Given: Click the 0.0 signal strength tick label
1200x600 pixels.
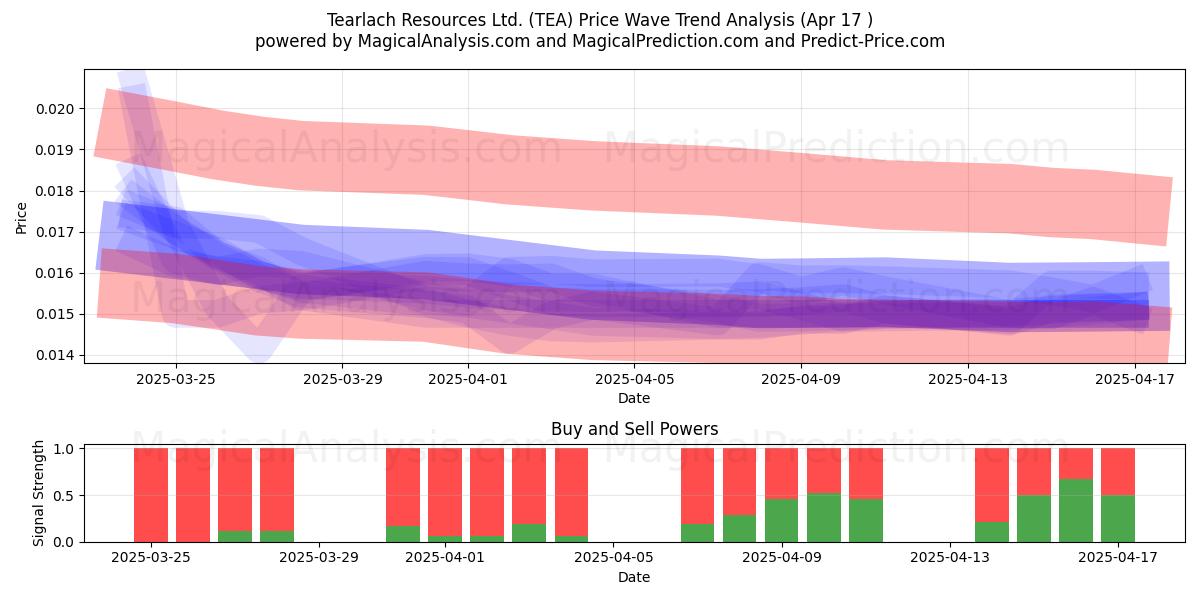Looking at the screenshot, I should tap(65, 542).
